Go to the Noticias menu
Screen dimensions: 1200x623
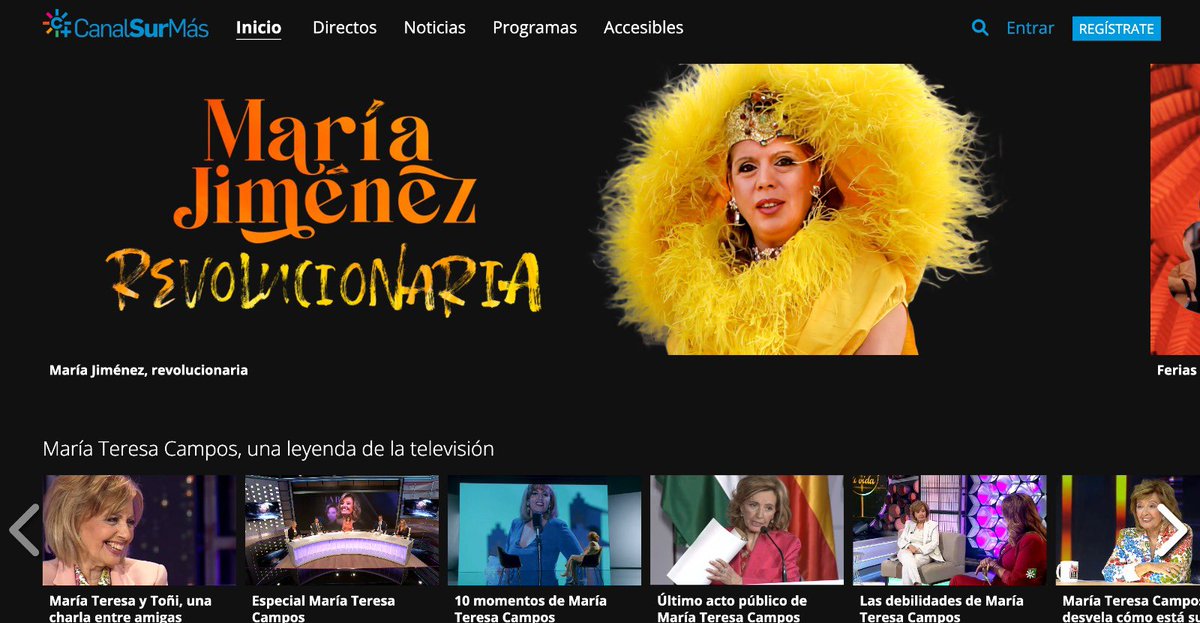[435, 28]
